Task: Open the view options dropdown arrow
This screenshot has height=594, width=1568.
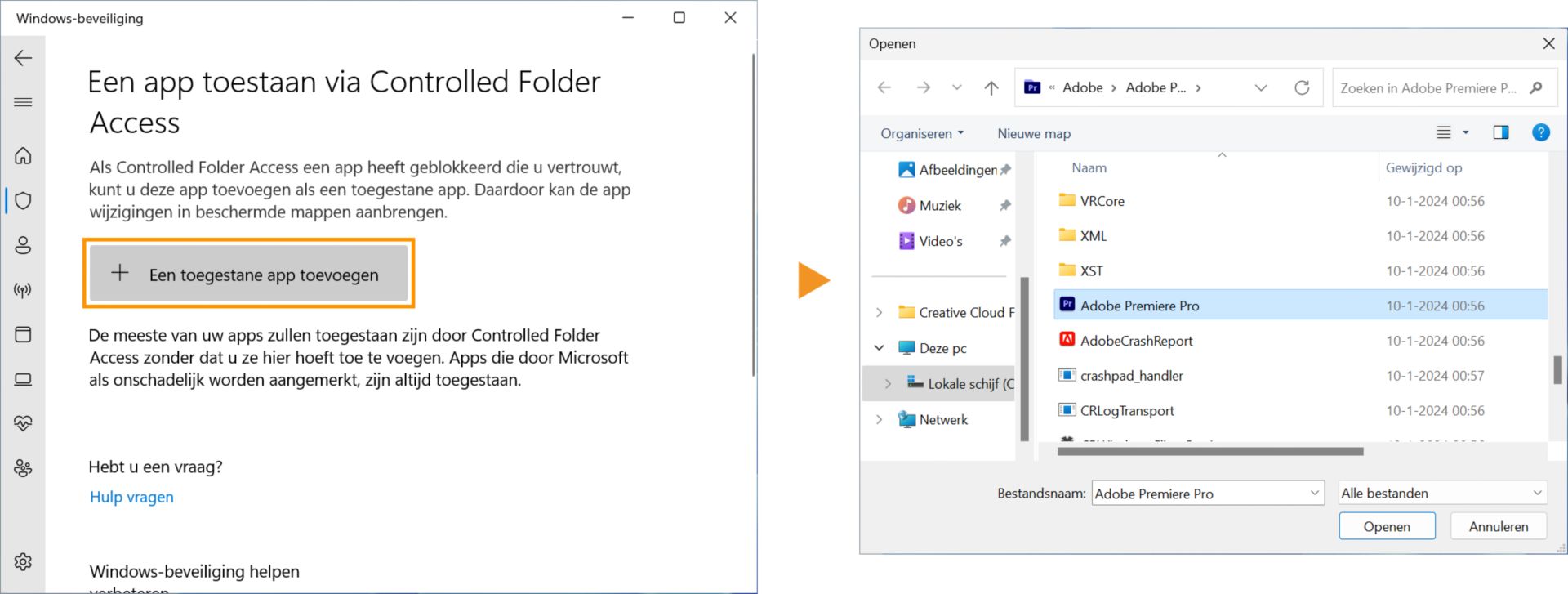Action: click(1466, 132)
